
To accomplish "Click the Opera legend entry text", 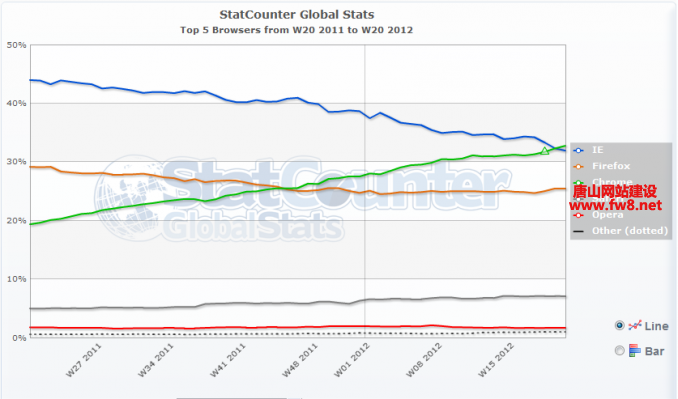I will [608, 215].
